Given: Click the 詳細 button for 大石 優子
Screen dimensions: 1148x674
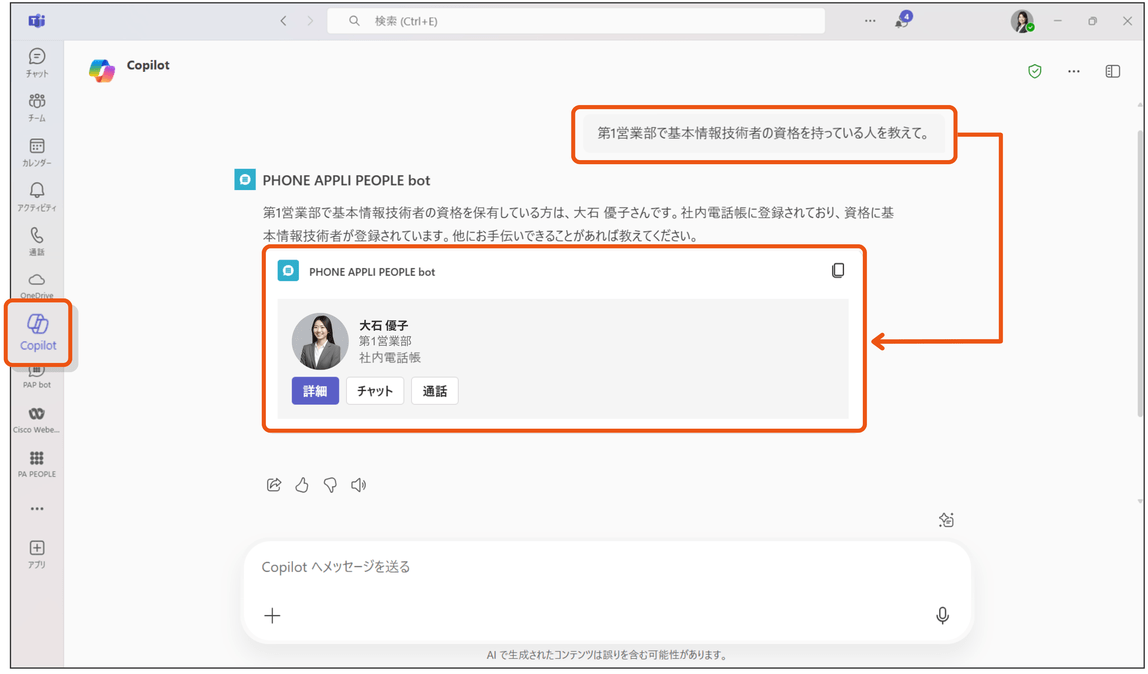Looking at the screenshot, I should coord(315,391).
